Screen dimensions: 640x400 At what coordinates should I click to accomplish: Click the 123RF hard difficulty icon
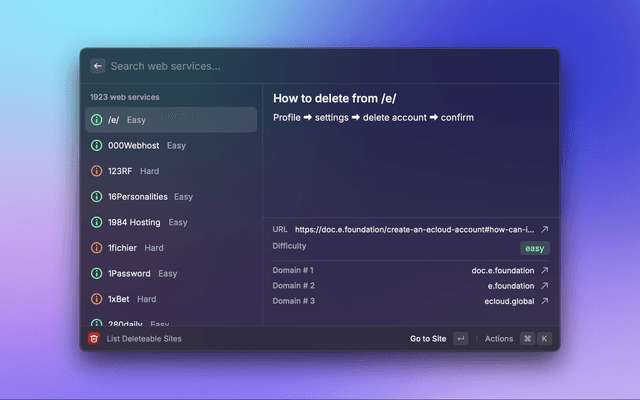pyautogui.click(x=96, y=171)
